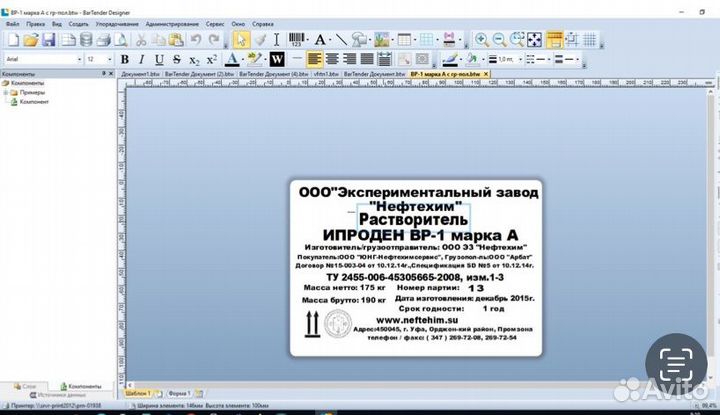Save the current label file
Viewport: 720px width, 415px height.
[49, 40]
